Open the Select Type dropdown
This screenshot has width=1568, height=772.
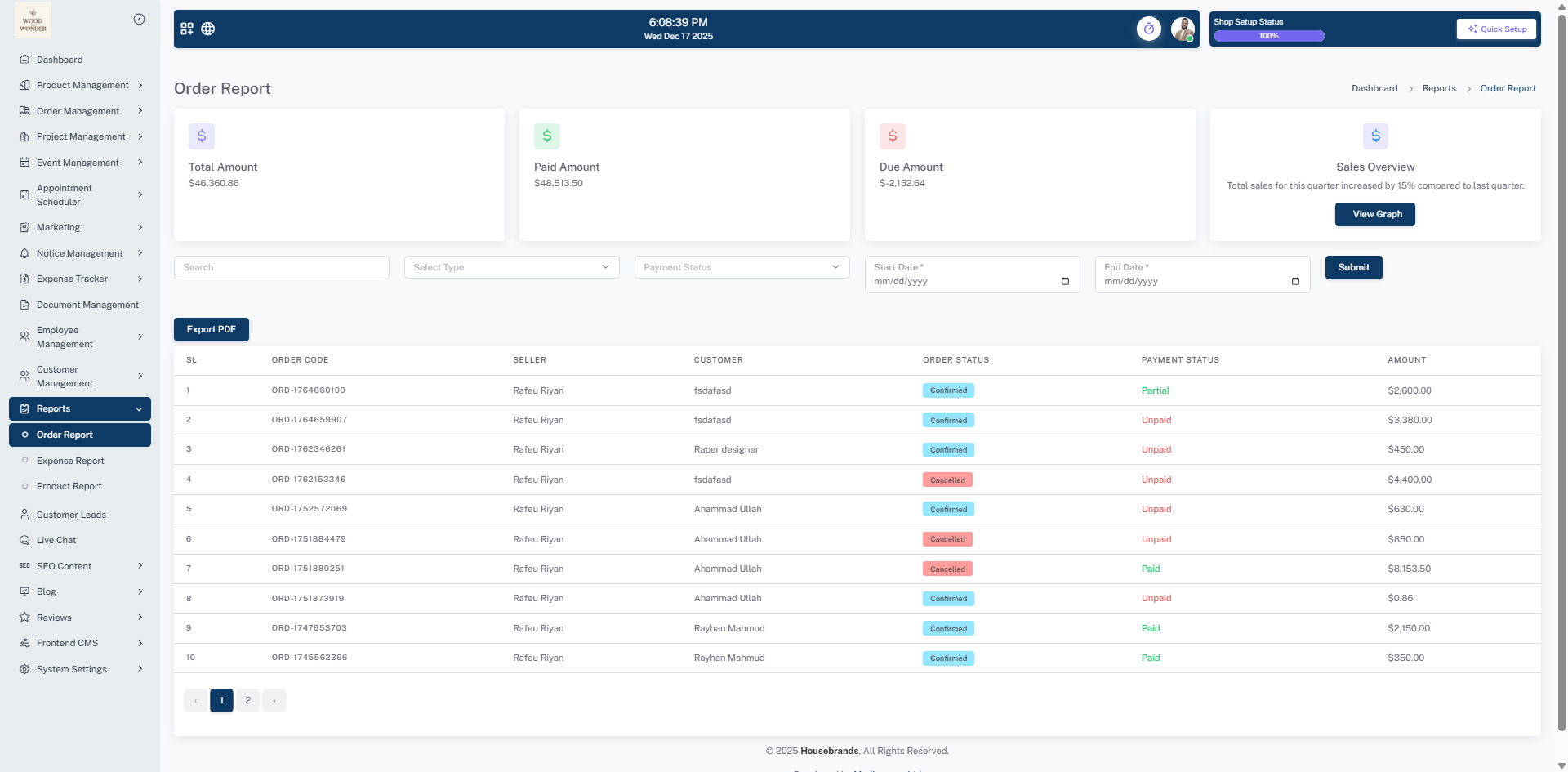click(511, 267)
